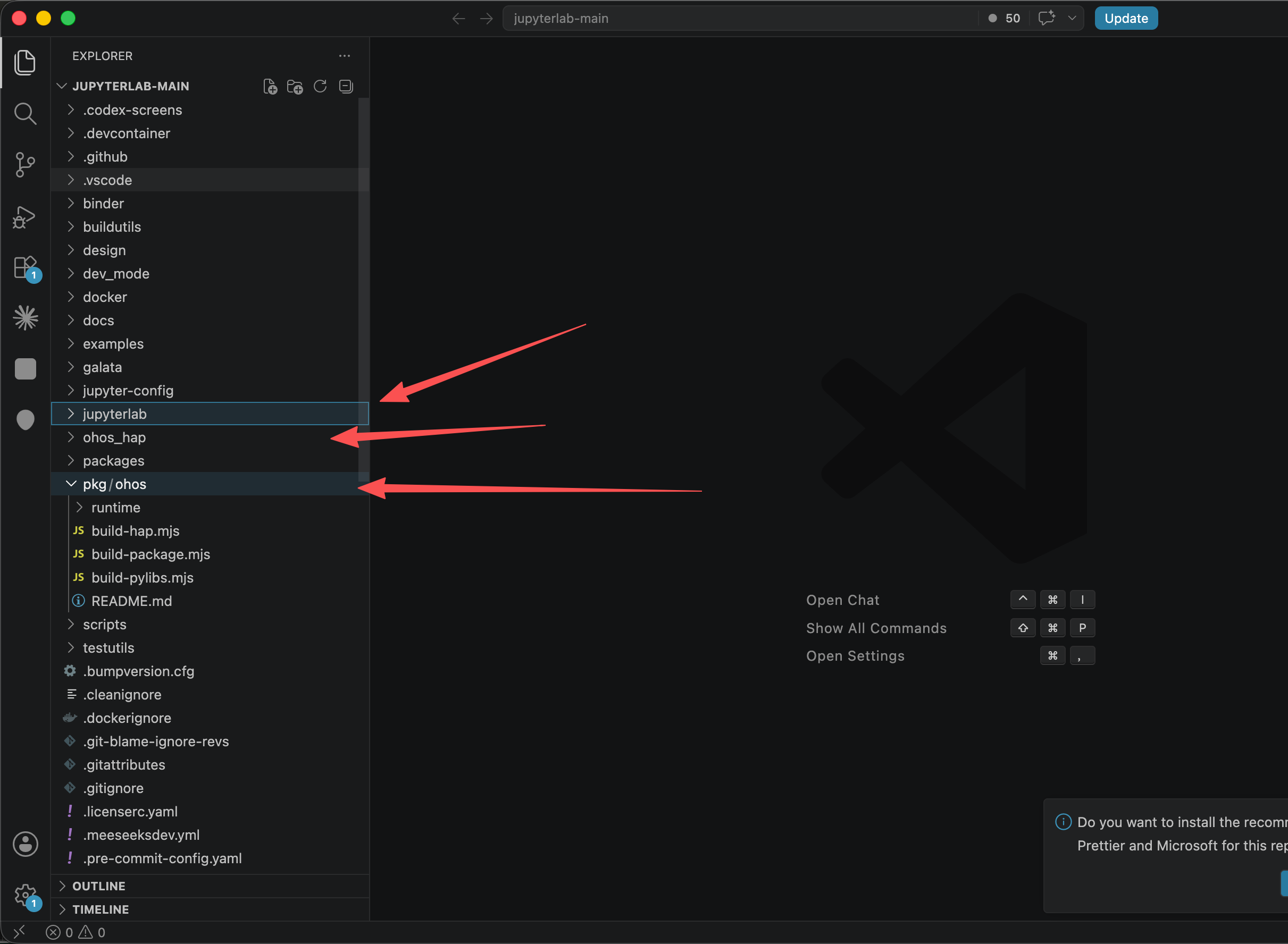The width and height of the screenshot is (1288, 944).
Task: Open Explorer views and more actions menu
Action: point(344,55)
